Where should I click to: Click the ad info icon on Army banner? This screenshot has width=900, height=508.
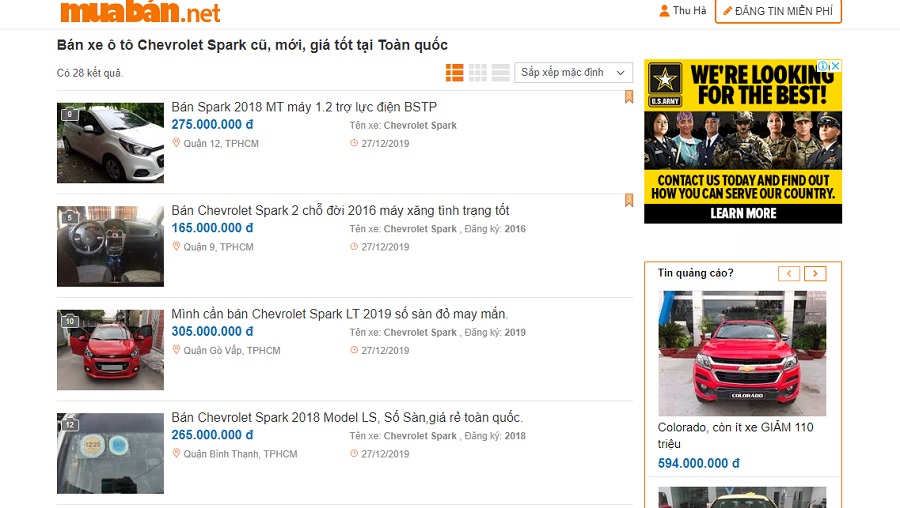[823, 65]
